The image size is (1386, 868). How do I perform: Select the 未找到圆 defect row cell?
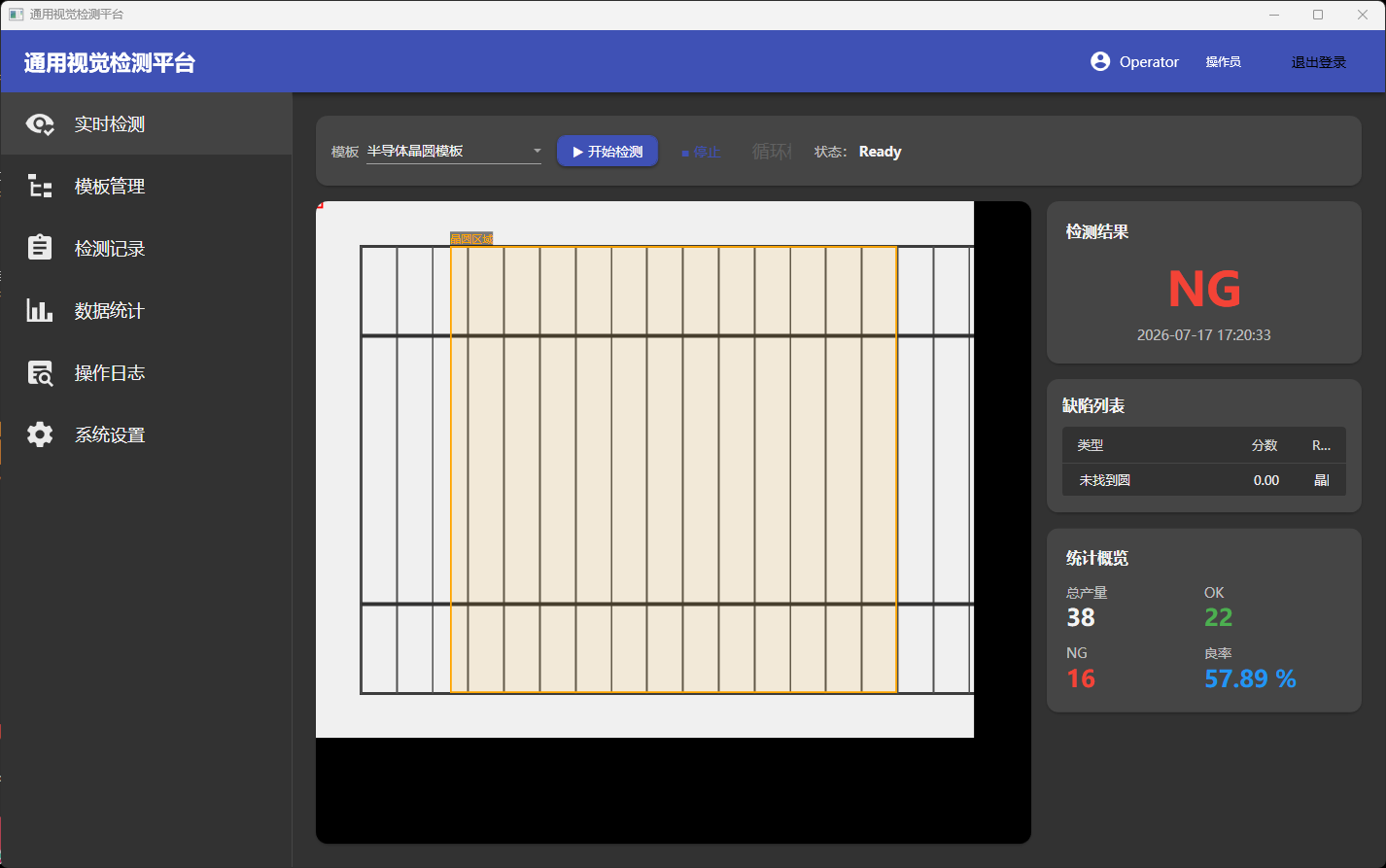(x=1104, y=480)
